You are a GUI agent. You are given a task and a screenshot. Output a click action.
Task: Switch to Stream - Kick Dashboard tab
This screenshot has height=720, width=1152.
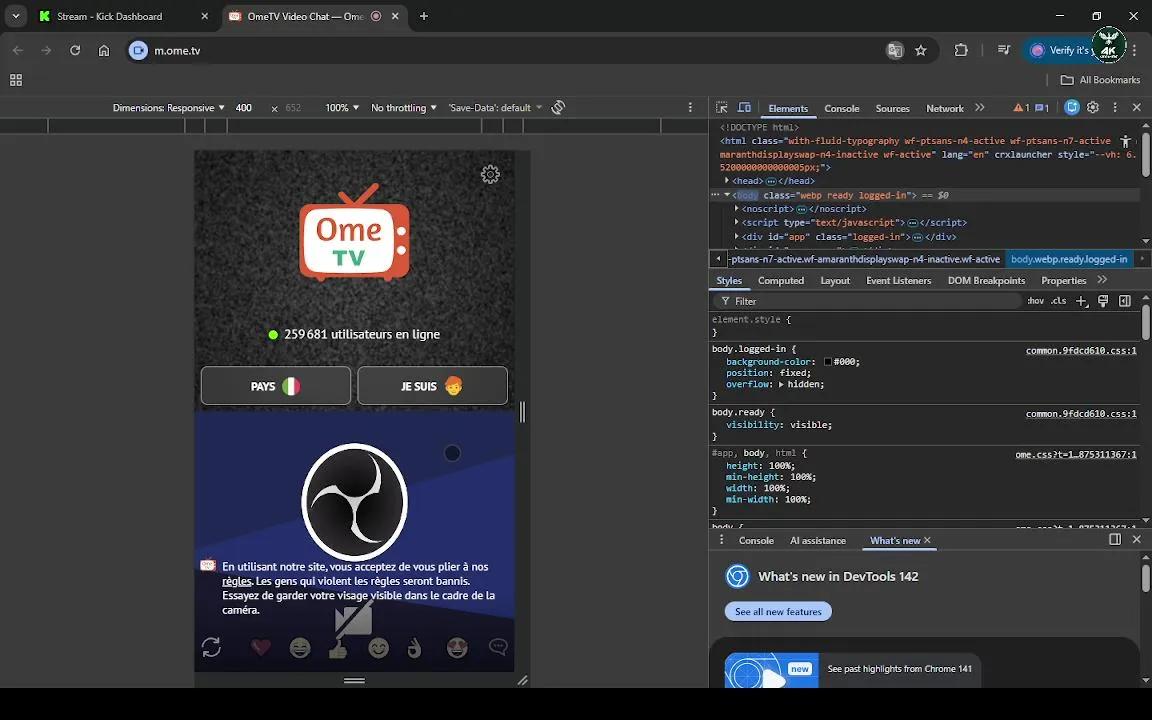(110, 16)
